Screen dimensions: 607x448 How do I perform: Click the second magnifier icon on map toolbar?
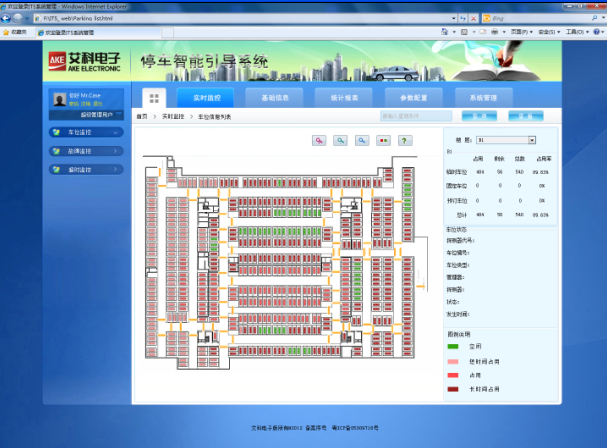[341, 141]
